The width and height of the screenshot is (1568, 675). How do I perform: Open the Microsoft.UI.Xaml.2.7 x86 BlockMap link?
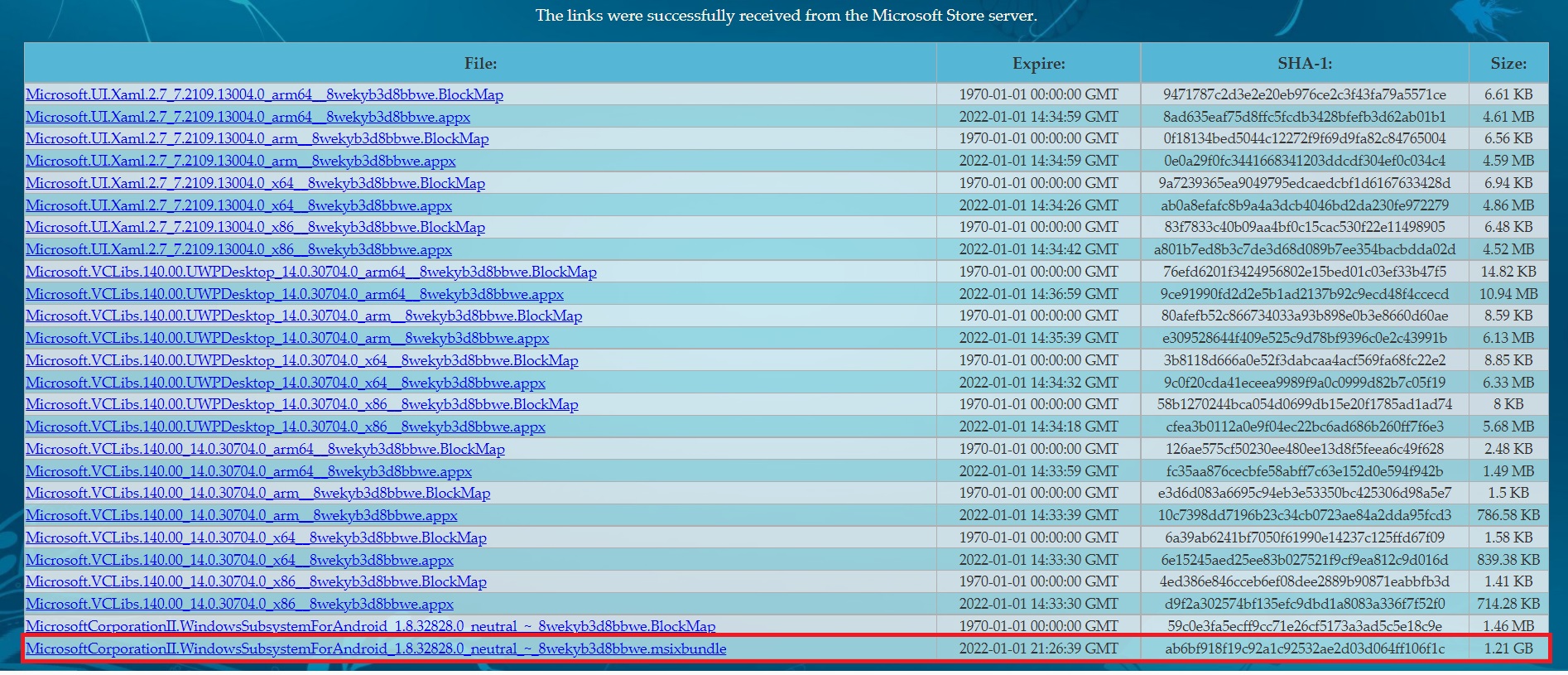[x=255, y=227]
